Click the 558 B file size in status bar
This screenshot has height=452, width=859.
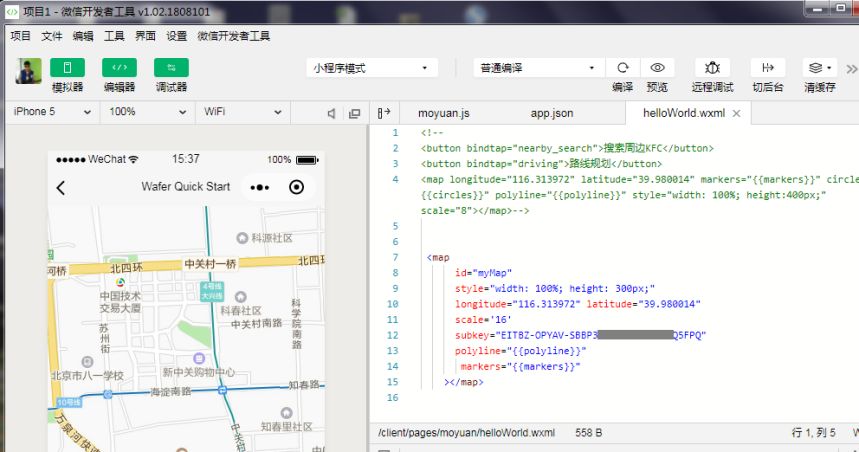[588, 433]
